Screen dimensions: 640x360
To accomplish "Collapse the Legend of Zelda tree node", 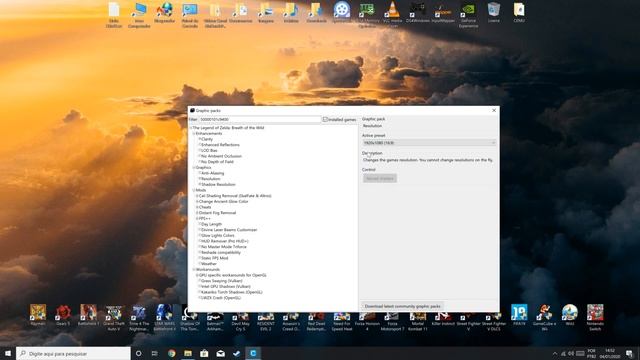I will (191, 128).
